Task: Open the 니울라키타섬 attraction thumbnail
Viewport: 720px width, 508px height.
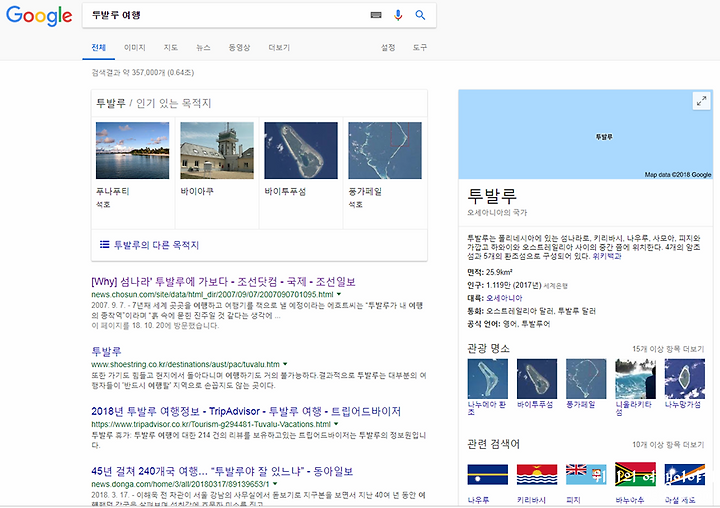Action: click(x=636, y=379)
